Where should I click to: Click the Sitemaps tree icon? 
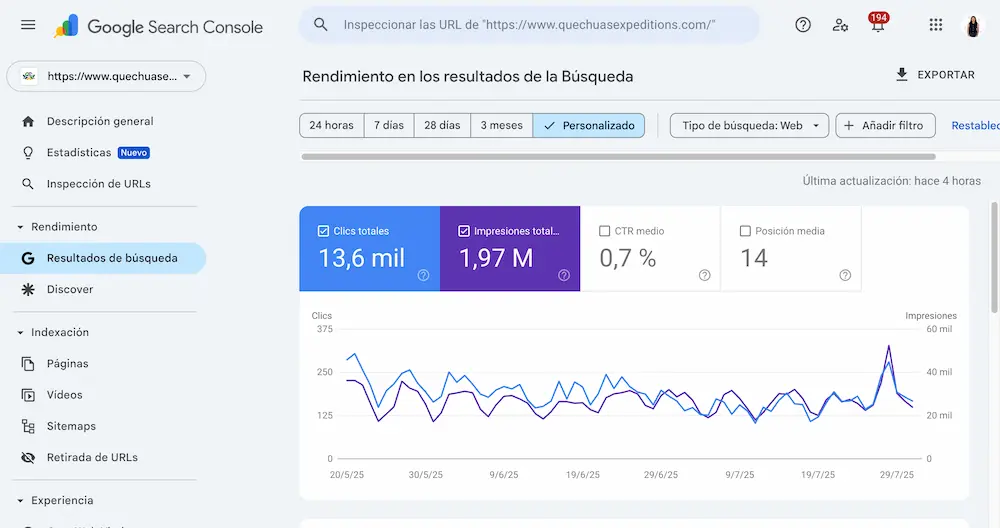click(x=28, y=426)
